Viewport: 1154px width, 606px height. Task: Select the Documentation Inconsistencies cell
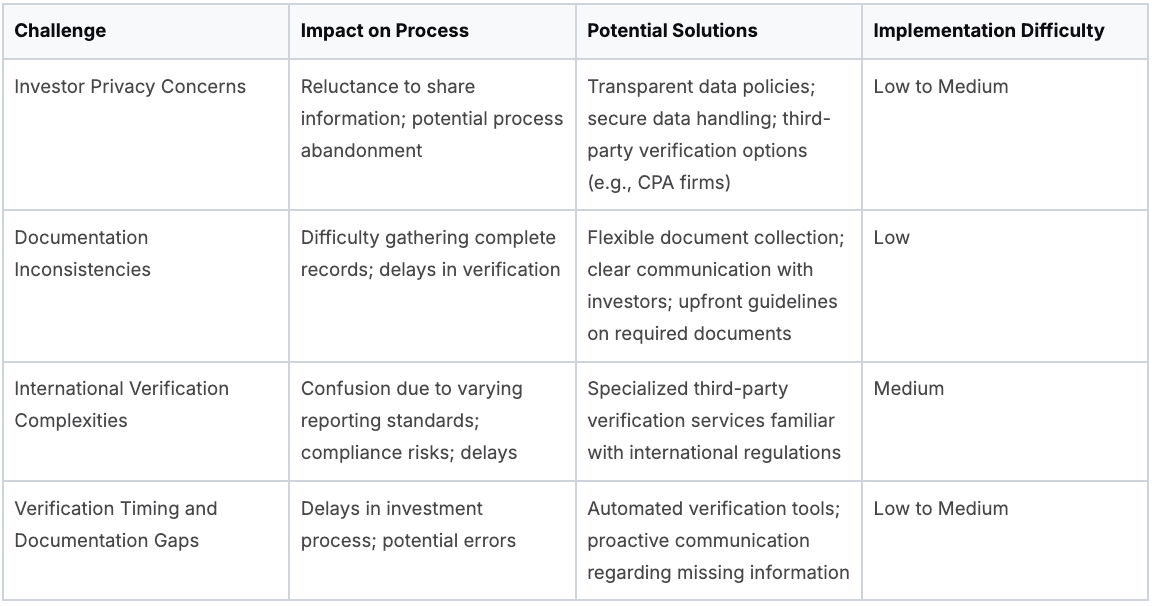pos(146,286)
